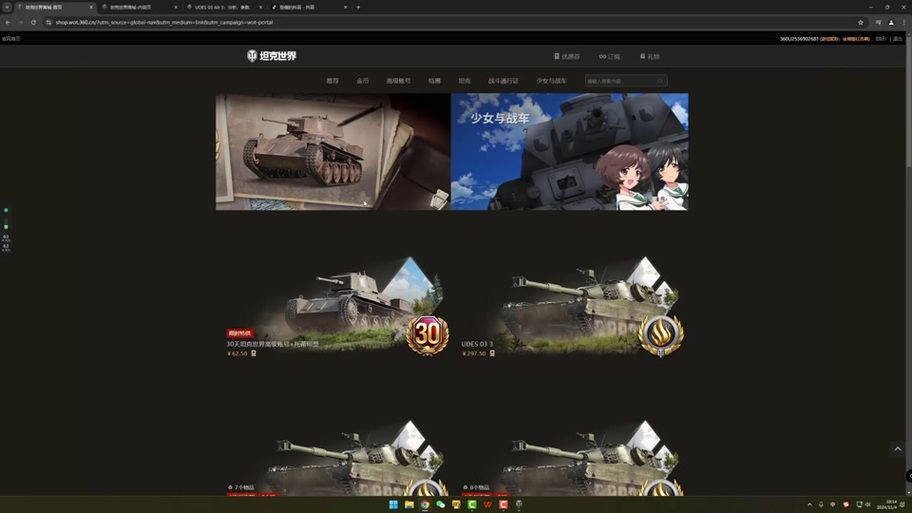The image size is (912, 513).
Task: Click the 坦克世界 logo in the header
Action: 272,56
